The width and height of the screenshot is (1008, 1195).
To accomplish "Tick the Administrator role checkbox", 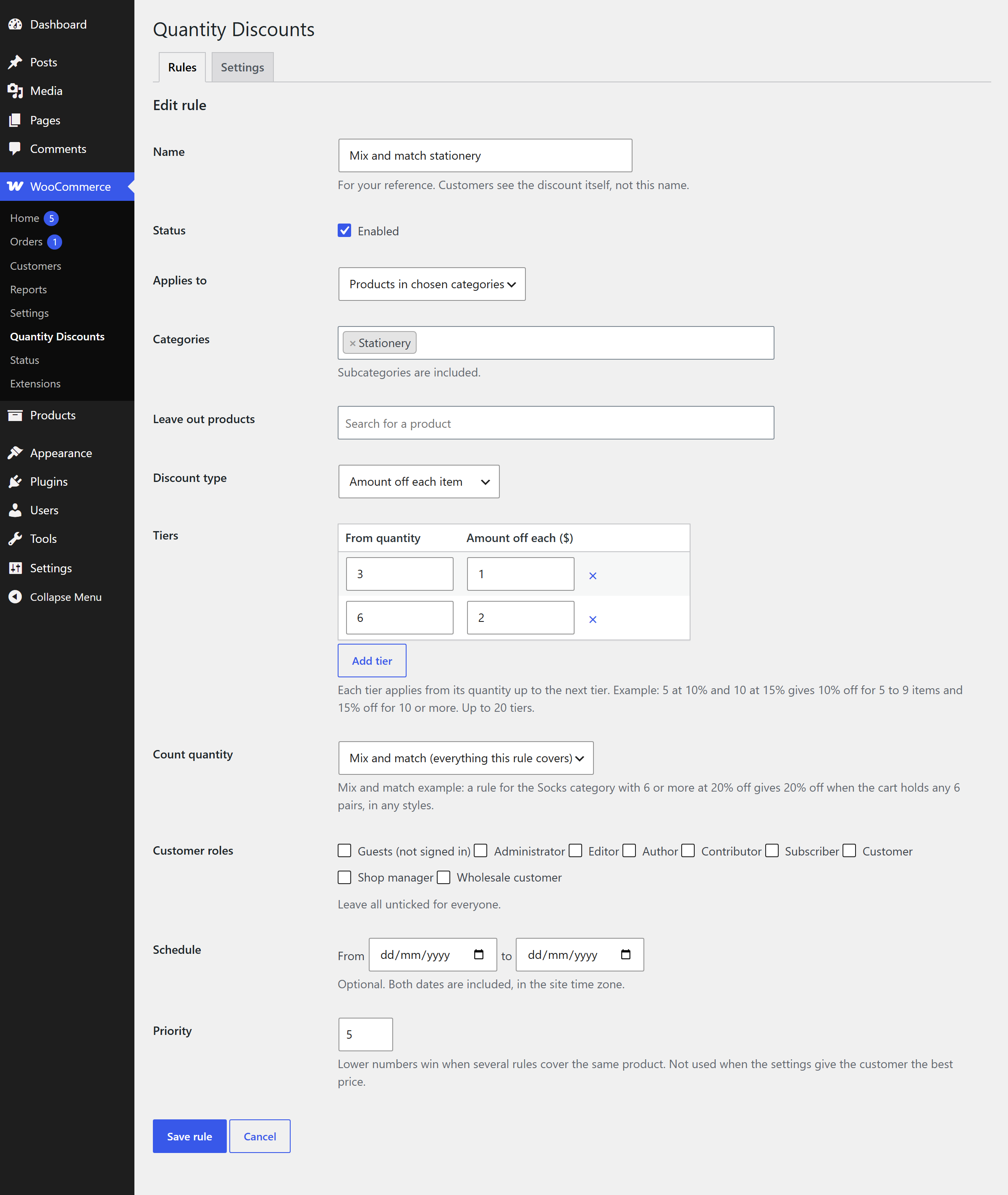I will (x=480, y=851).
